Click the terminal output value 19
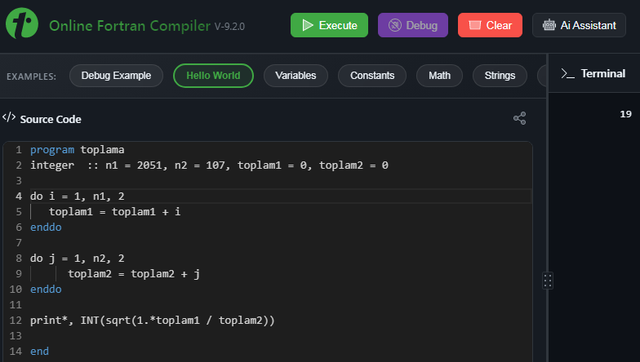640x362 pixels. [x=626, y=114]
